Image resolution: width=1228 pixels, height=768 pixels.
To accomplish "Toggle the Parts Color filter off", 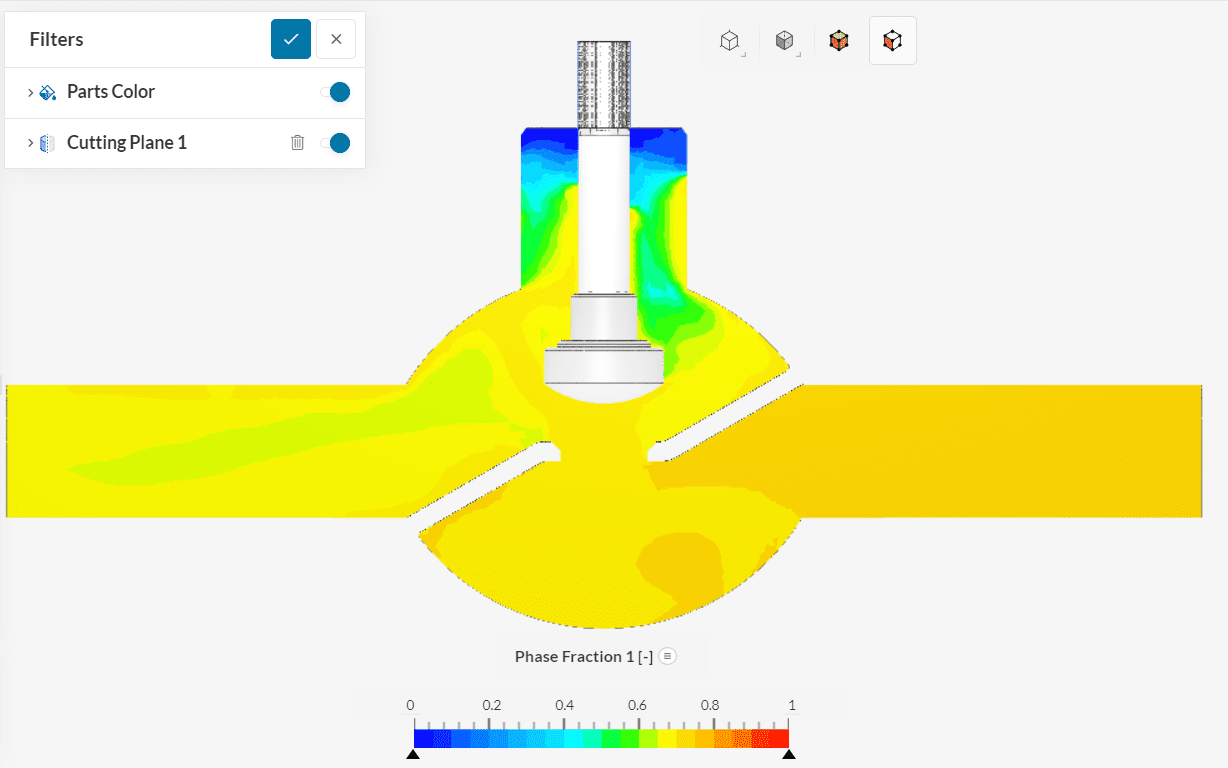I will pos(337,92).
